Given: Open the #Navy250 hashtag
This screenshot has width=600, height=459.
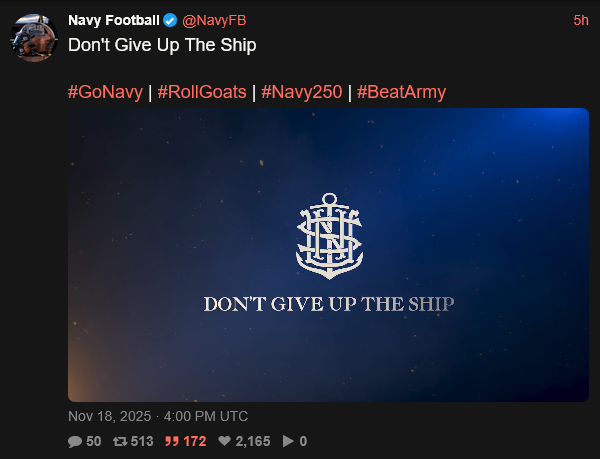Looking at the screenshot, I should pyautogui.click(x=302, y=92).
